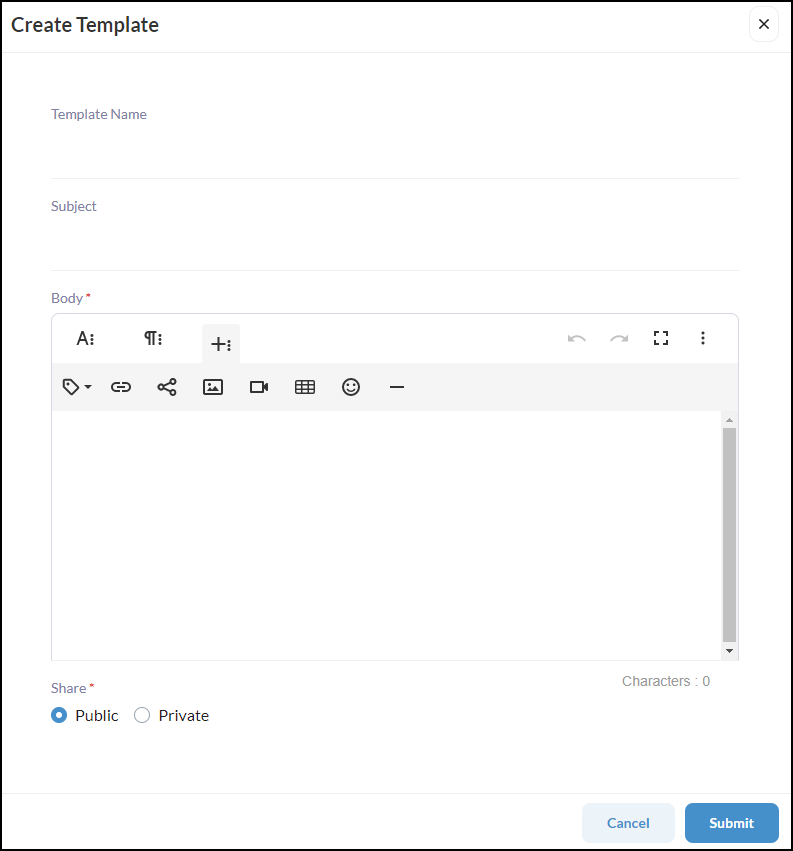
Task: Submit the new template
Action: 731,823
